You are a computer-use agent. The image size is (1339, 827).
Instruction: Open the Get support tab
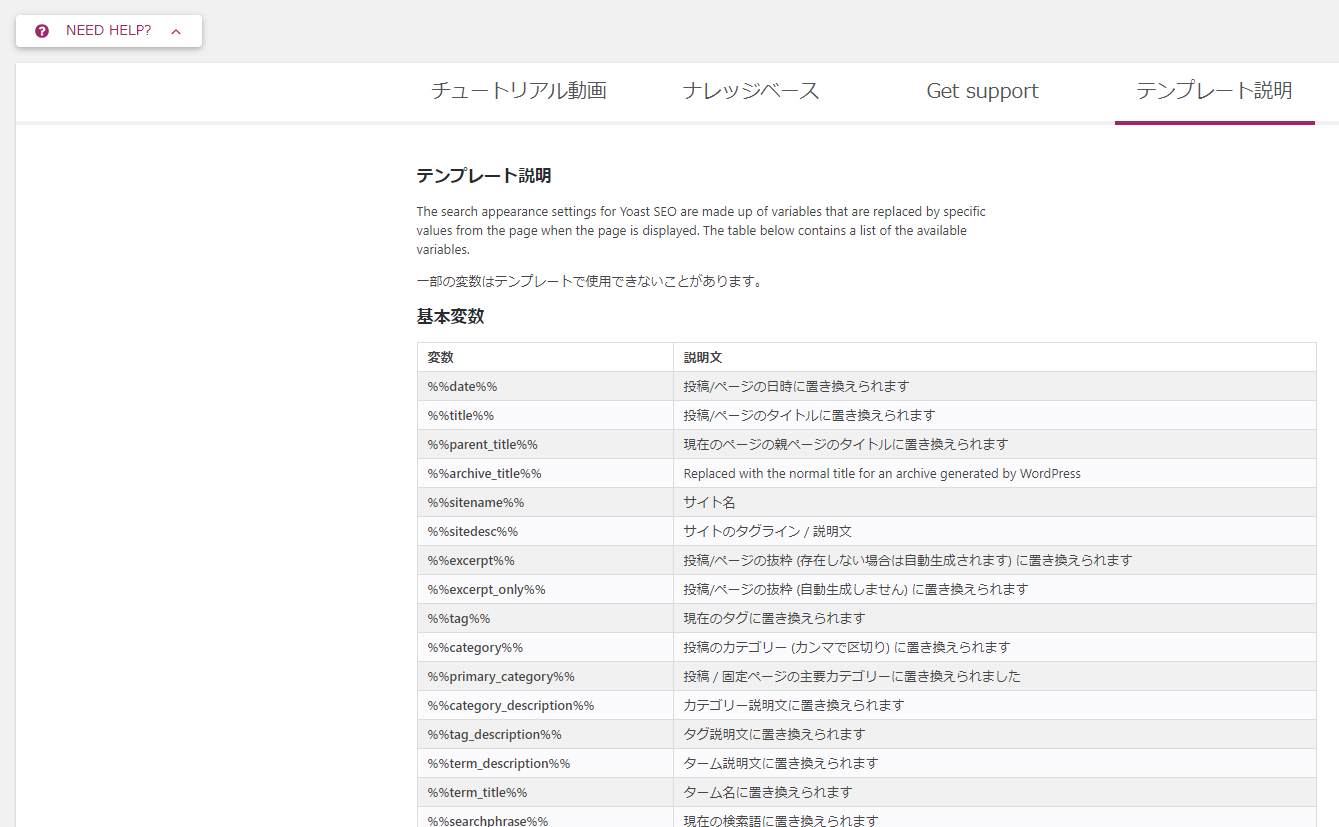pos(982,91)
